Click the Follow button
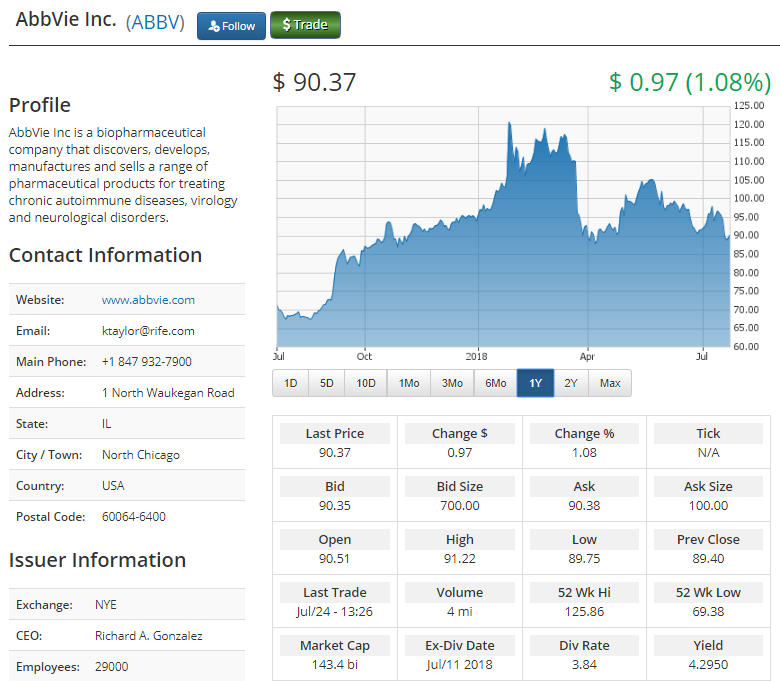This screenshot has width=780, height=681. [231, 26]
